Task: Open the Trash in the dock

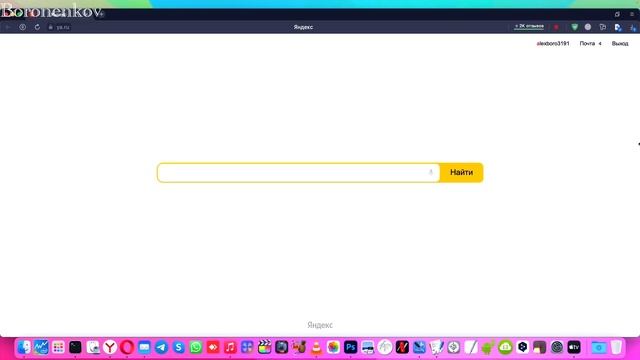Action: click(616, 347)
